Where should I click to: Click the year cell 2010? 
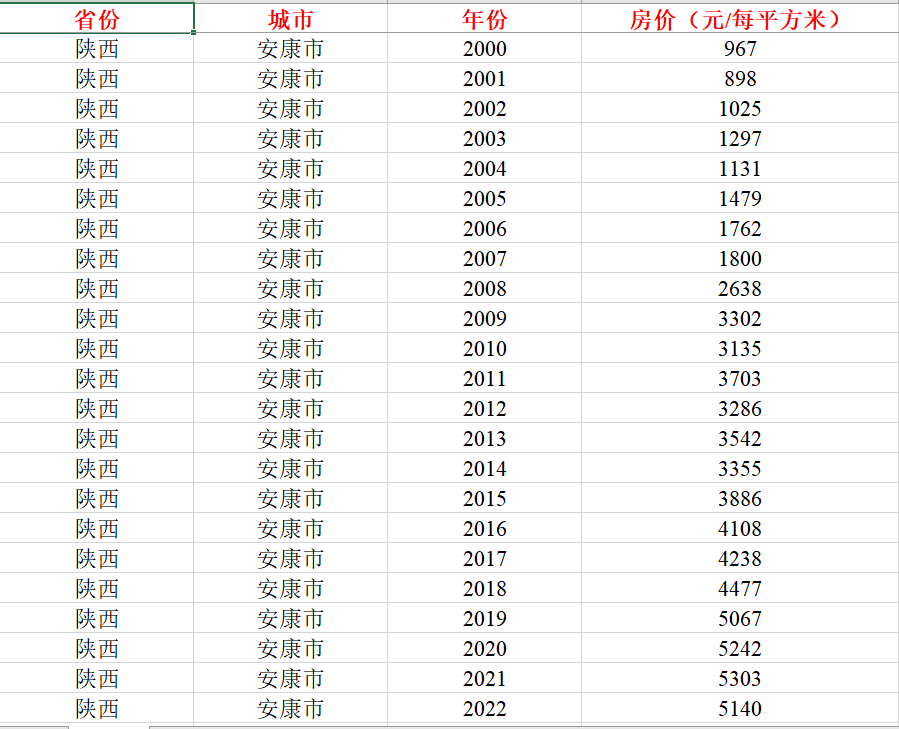click(484, 348)
